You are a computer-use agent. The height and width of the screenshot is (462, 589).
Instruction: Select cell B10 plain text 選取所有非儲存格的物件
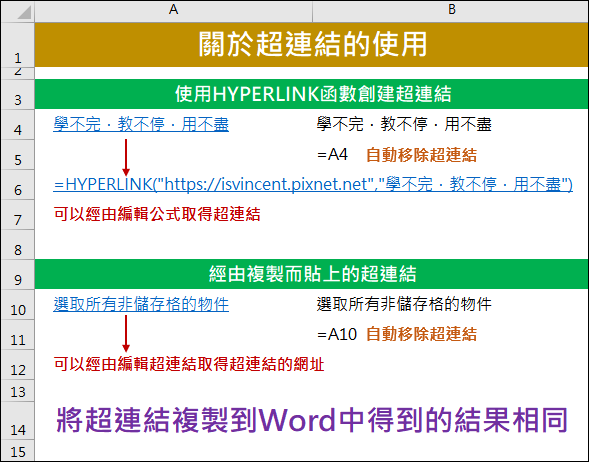point(404,304)
